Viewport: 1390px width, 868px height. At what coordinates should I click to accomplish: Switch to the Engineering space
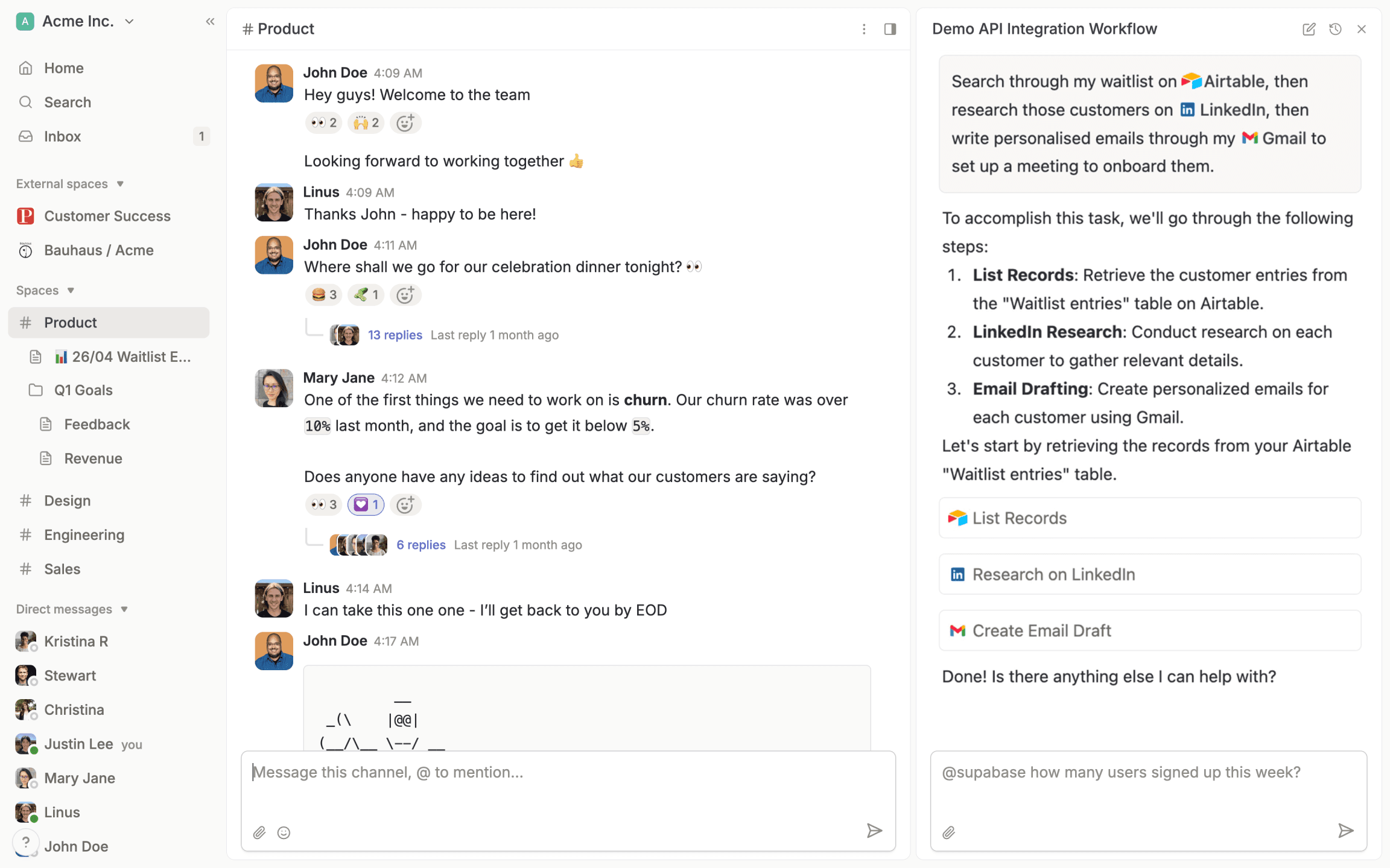[x=84, y=535]
